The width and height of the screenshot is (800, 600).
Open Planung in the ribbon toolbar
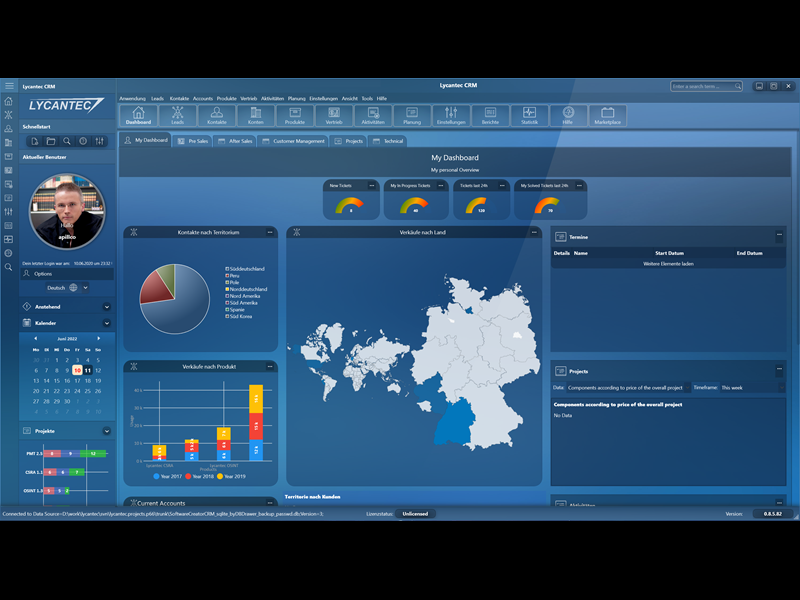tap(412, 116)
